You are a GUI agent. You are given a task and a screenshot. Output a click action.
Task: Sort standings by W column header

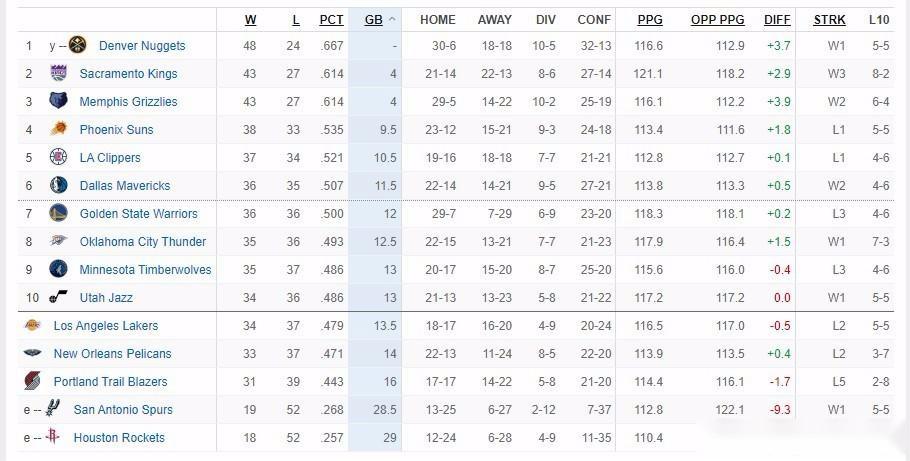pyautogui.click(x=250, y=19)
